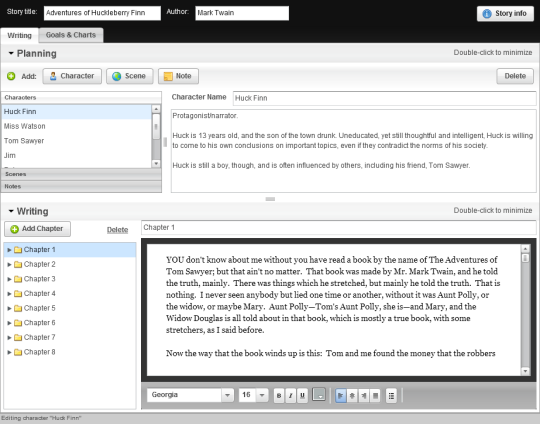The width and height of the screenshot is (540, 424).
Task: Collapse the Writing section arrow
Action: coord(11,211)
